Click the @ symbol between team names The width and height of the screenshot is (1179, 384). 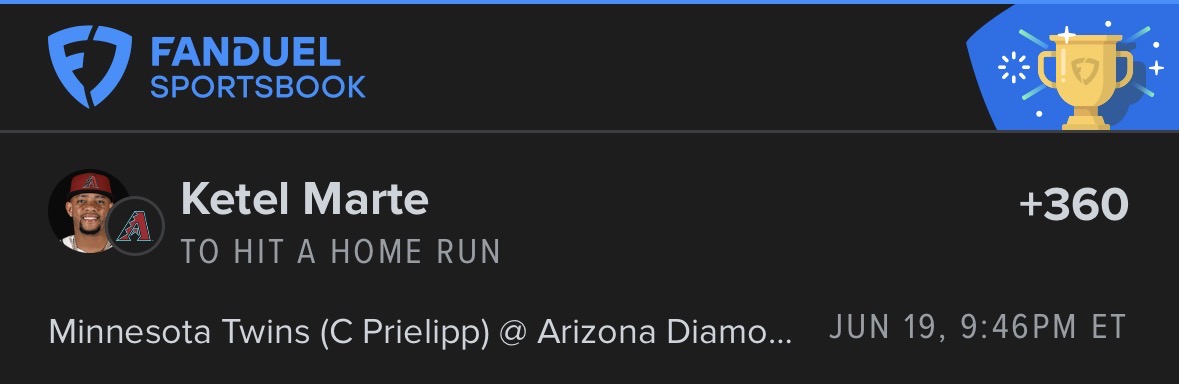(x=513, y=331)
